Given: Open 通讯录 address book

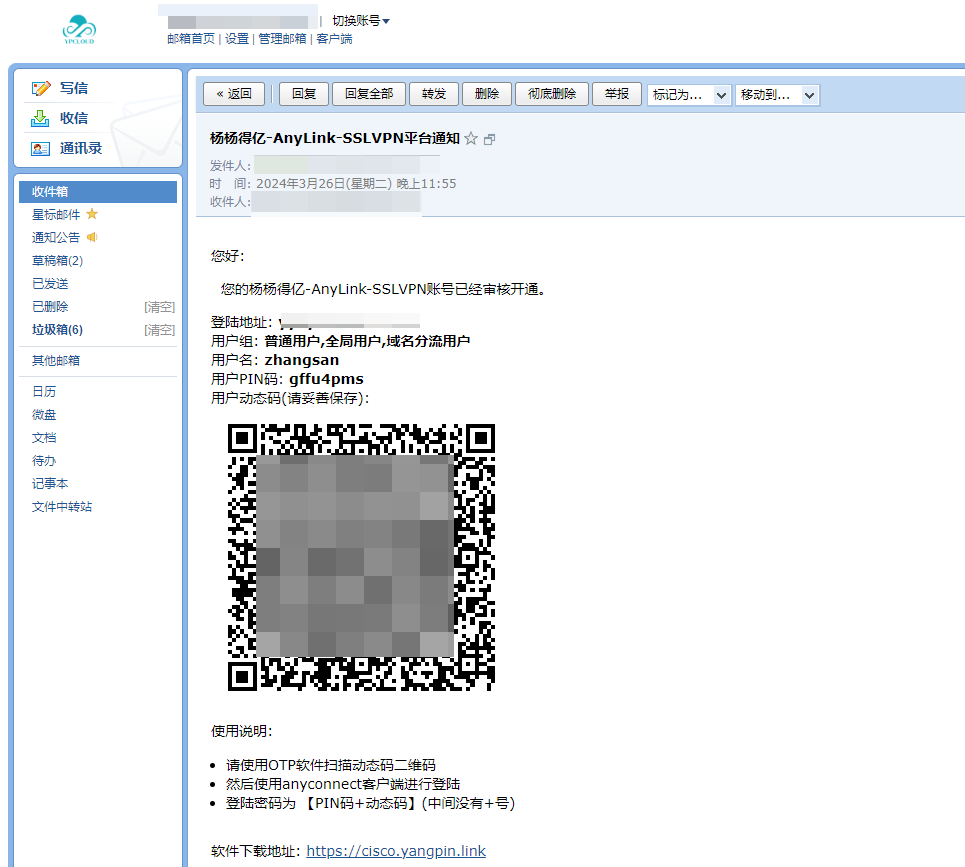Looking at the screenshot, I should pos(81,148).
